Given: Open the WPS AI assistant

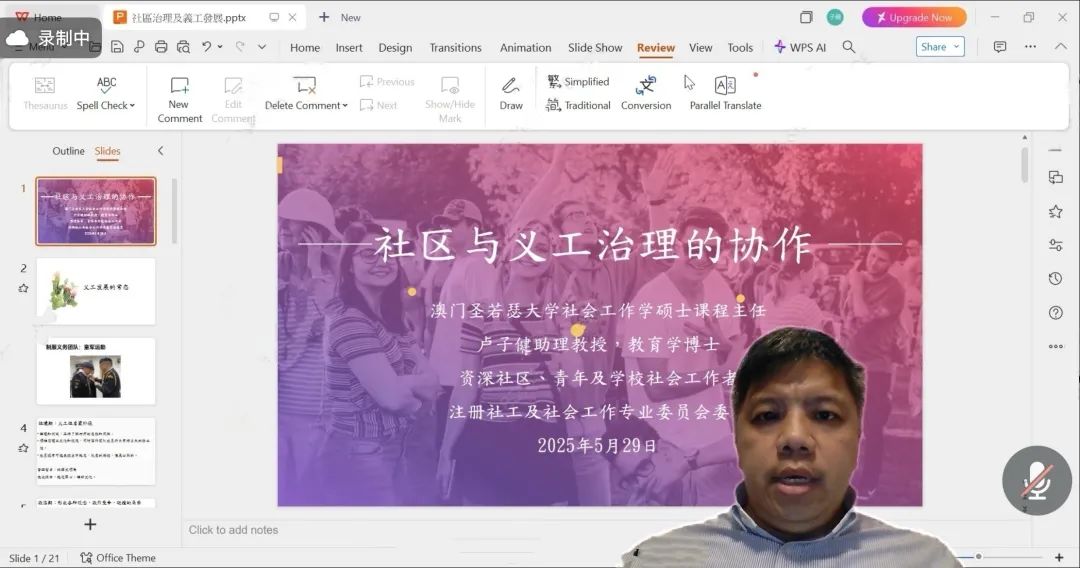Looking at the screenshot, I should pos(800,47).
